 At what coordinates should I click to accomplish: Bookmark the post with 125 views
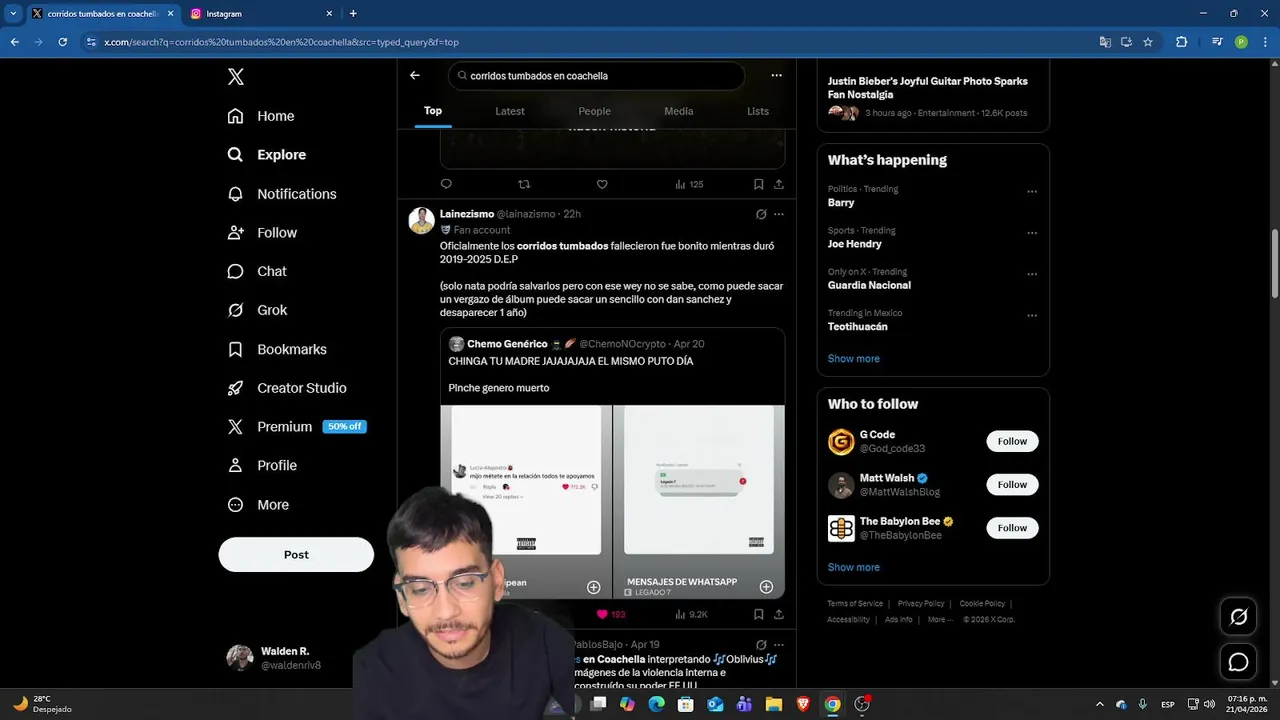(758, 184)
